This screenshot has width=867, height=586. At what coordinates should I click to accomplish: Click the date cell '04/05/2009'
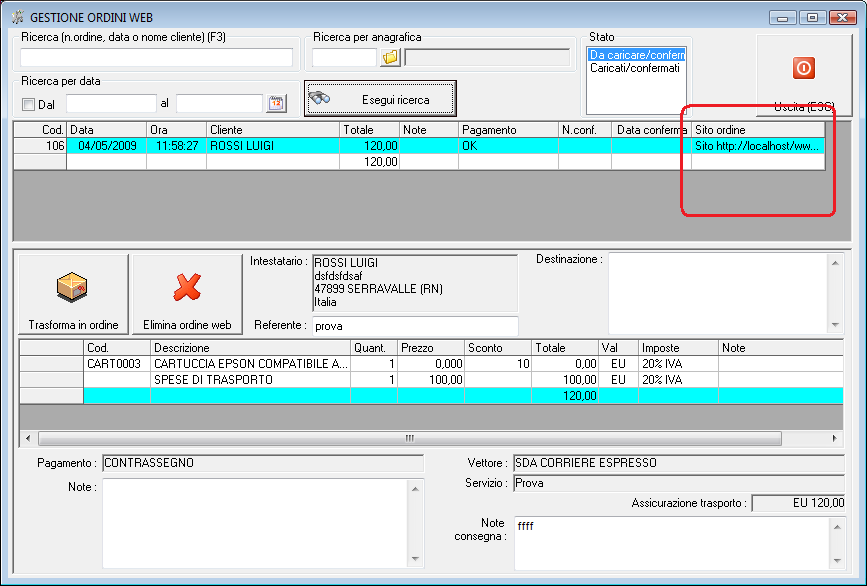point(107,146)
